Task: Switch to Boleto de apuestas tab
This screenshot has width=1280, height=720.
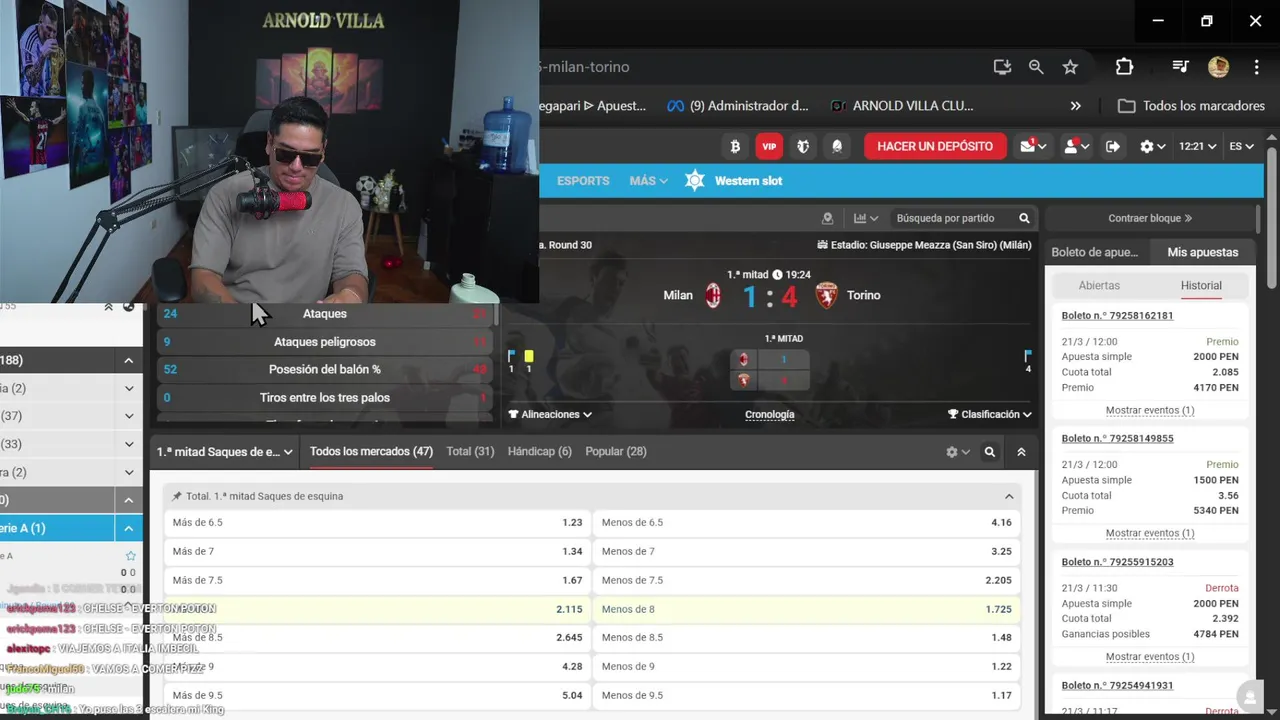Action: pos(1095,252)
